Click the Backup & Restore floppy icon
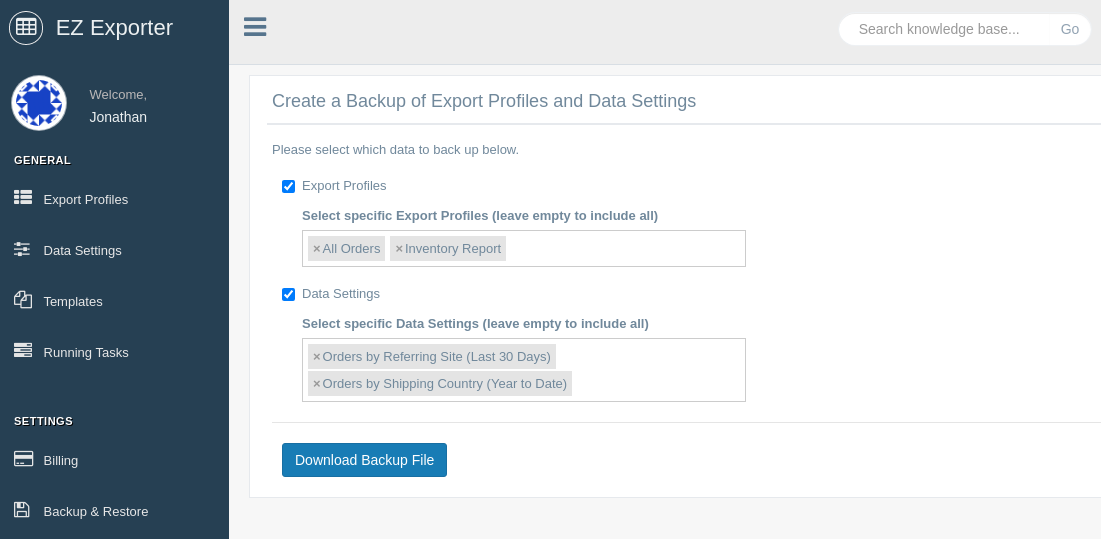The width and height of the screenshot is (1101, 539). (22, 510)
